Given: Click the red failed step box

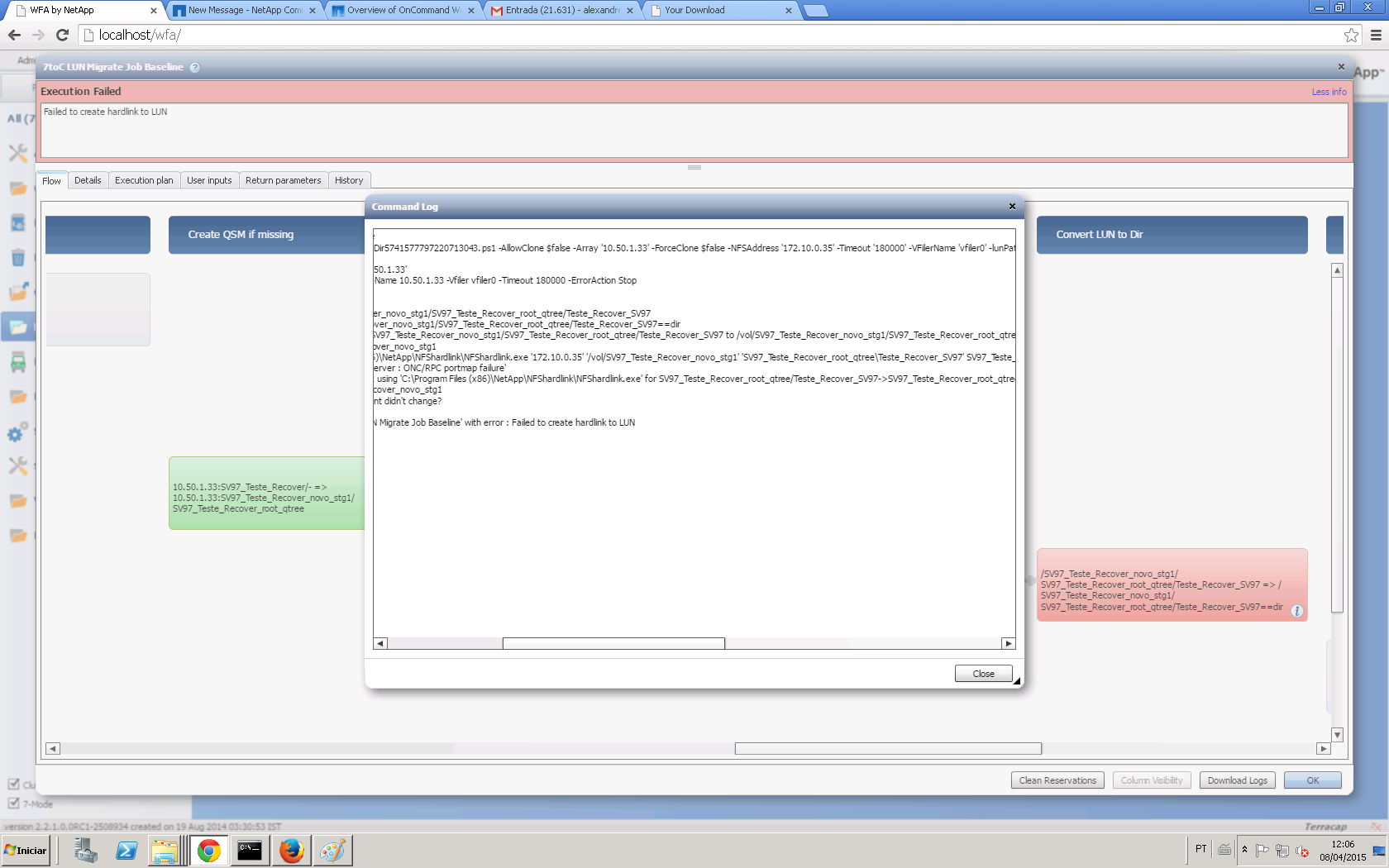Looking at the screenshot, I should 1172,584.
